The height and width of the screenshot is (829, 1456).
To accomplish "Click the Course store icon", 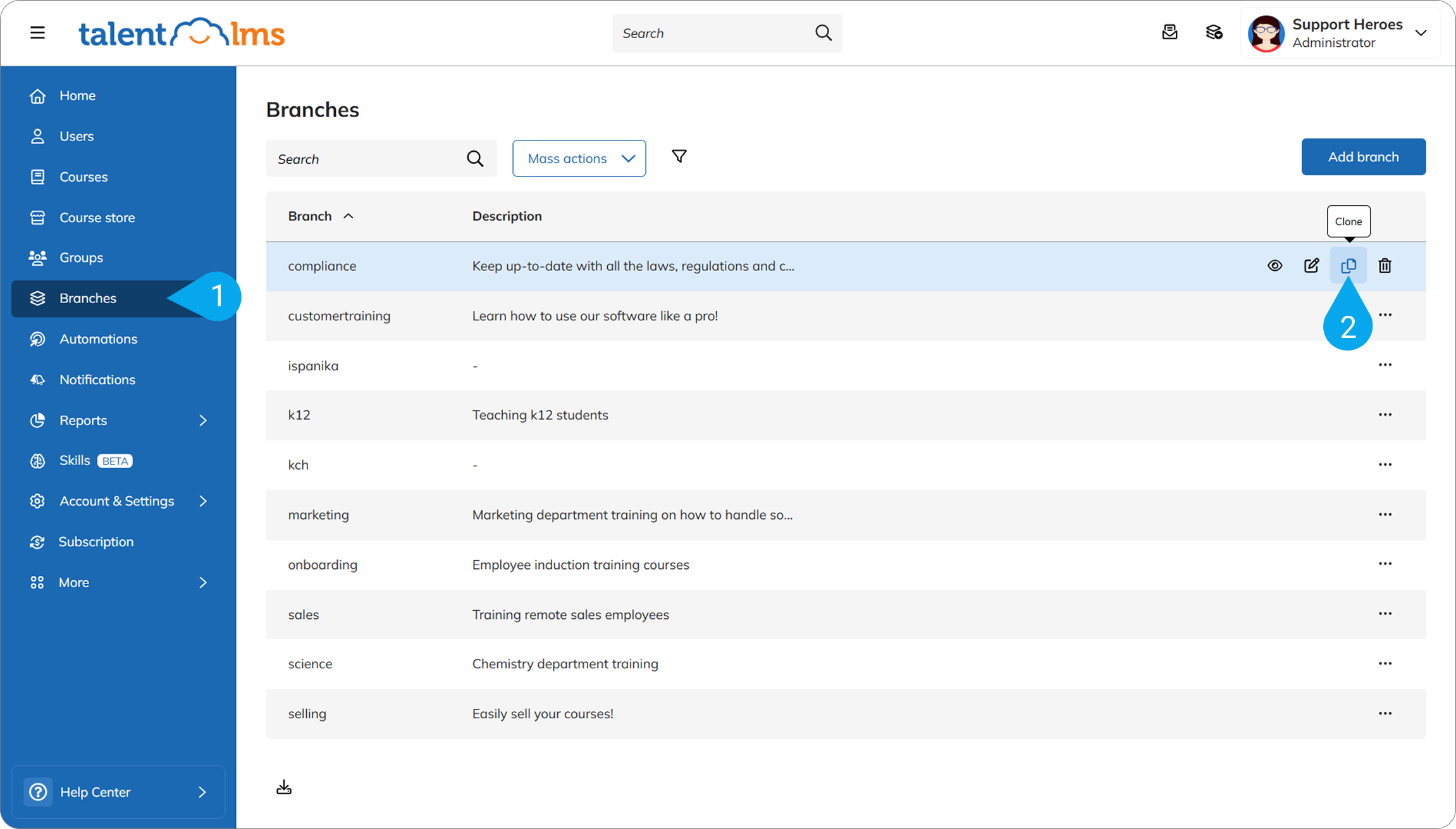I will pos(37,217).
